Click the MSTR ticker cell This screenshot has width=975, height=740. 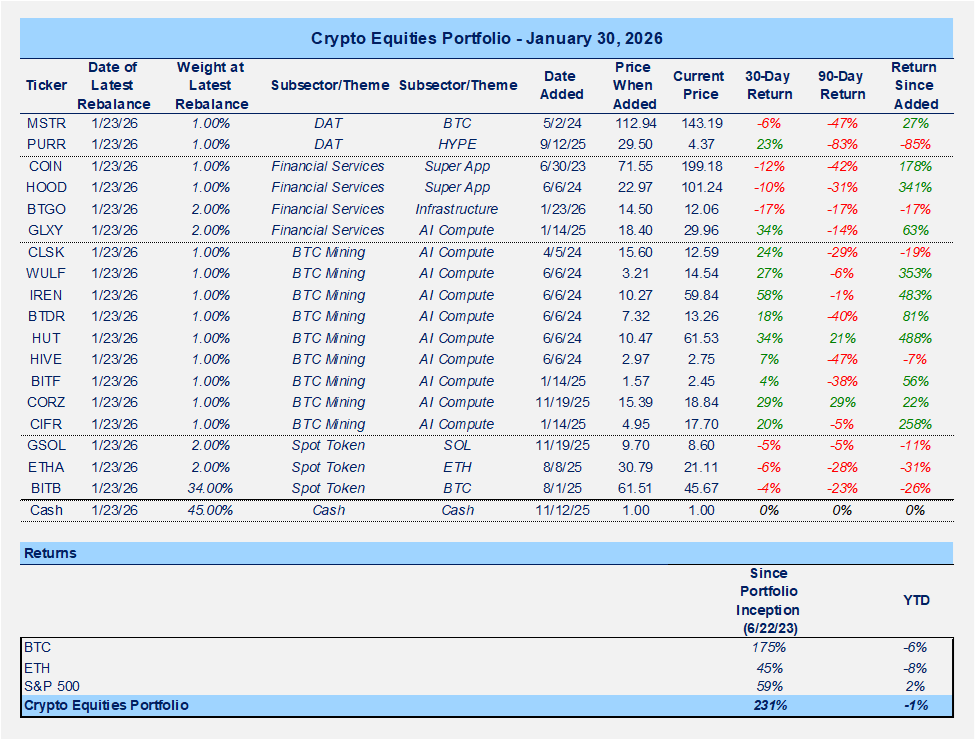click(46, 123)
